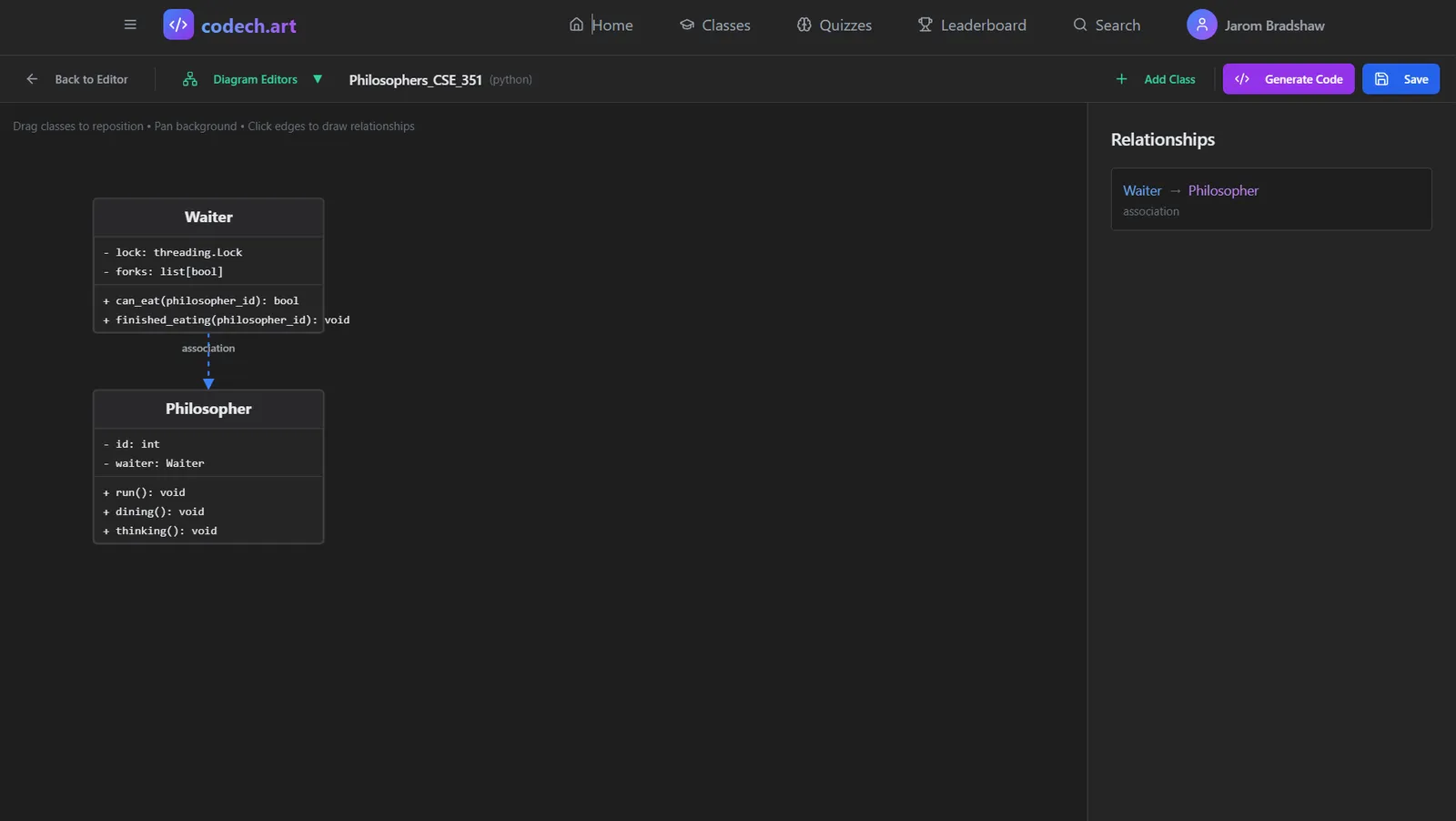This screenshot has height=821, width=1456.
Task: Click the Diagram Editors hierarchy icon
Action: click(190, 79)
